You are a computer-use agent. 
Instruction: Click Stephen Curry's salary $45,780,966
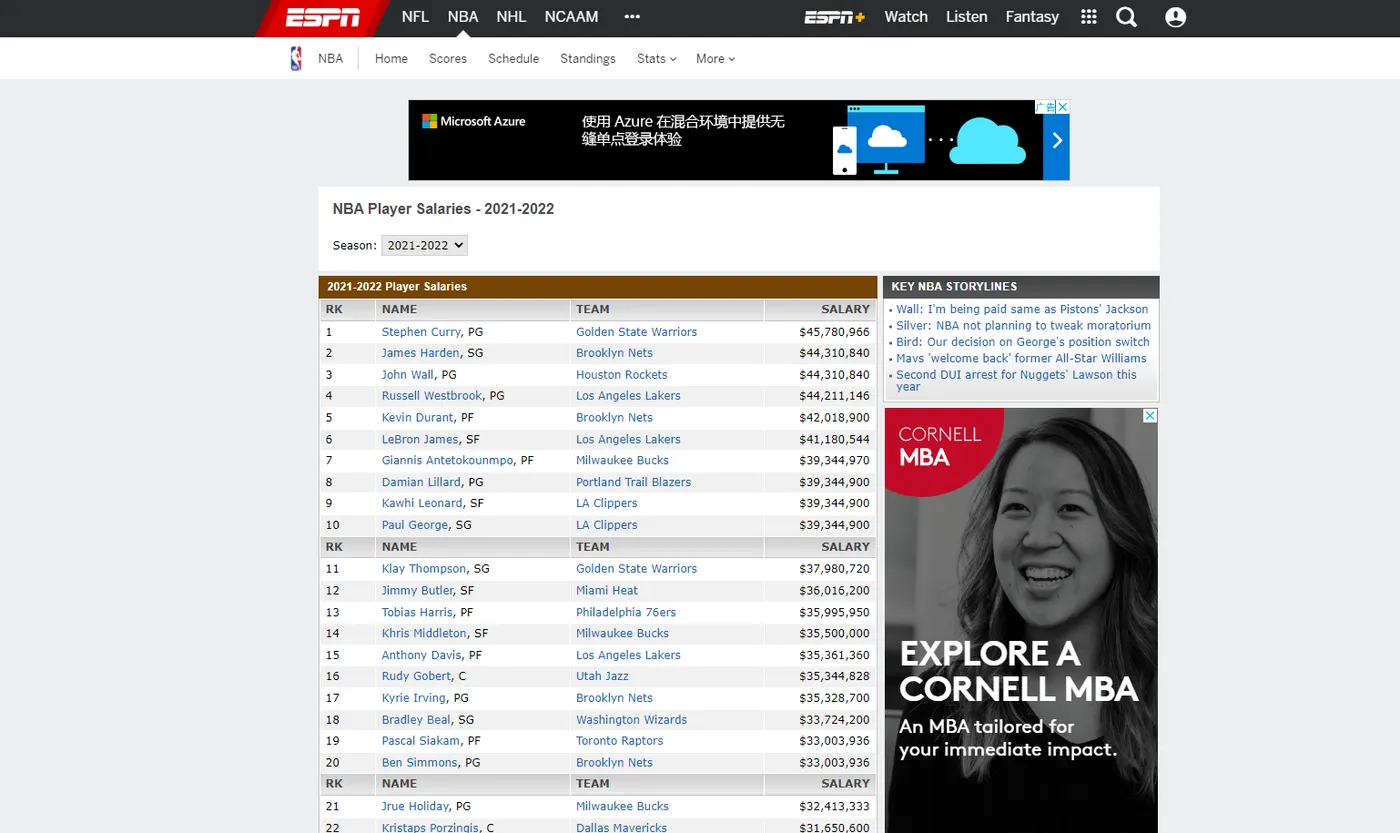click(x=834, y=332)
